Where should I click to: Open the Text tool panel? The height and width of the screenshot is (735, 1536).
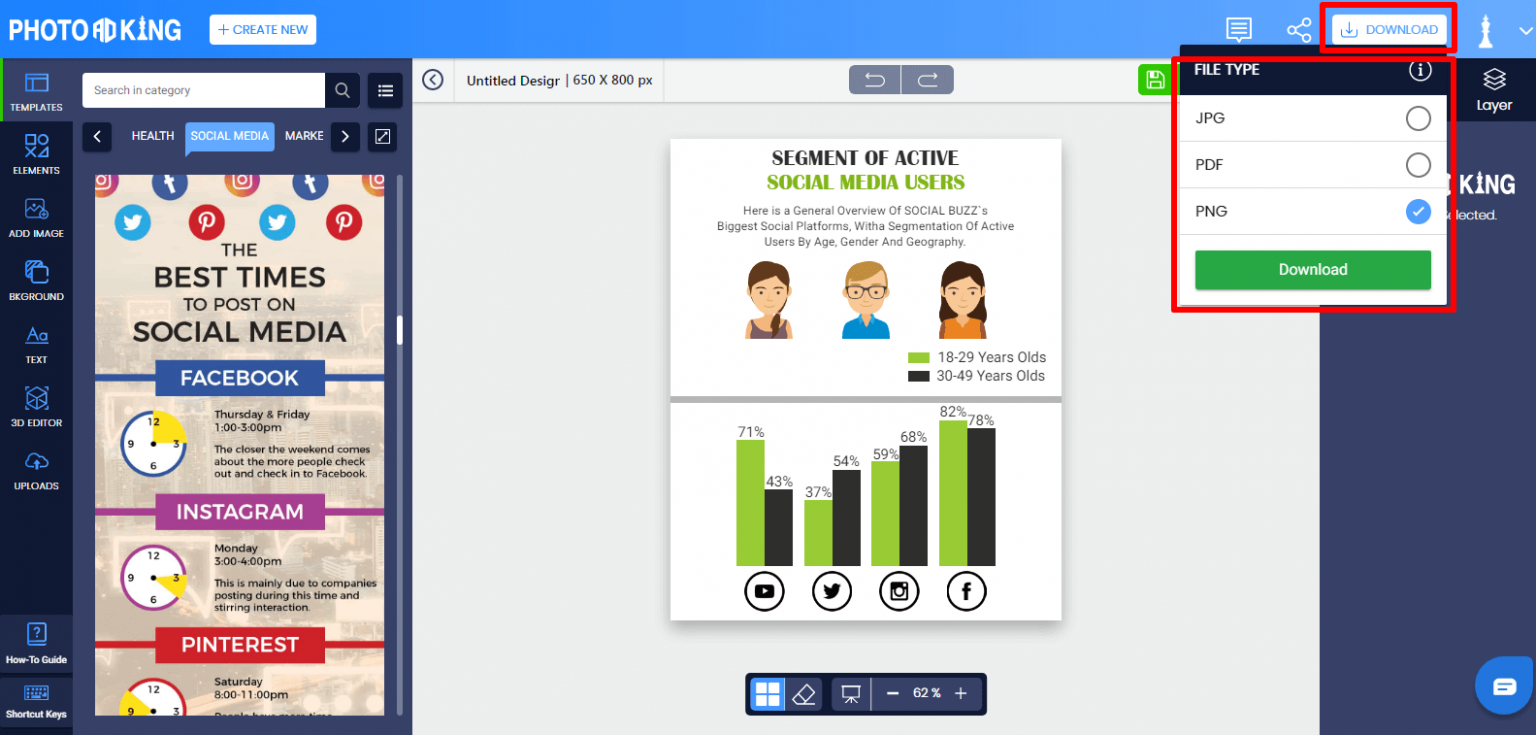point(36,345)
